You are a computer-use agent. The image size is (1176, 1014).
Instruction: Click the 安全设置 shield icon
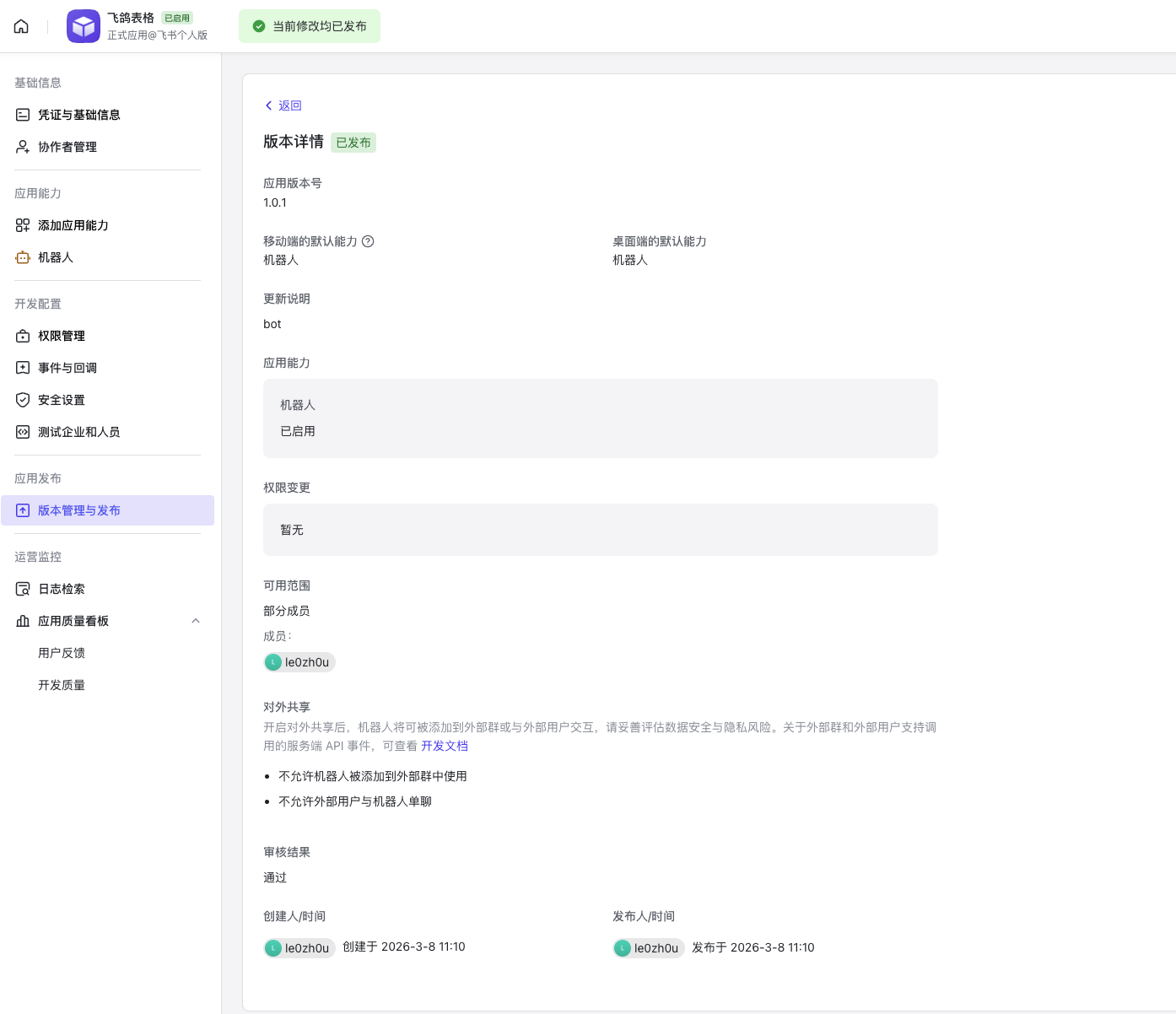click(x=23, y=400)
